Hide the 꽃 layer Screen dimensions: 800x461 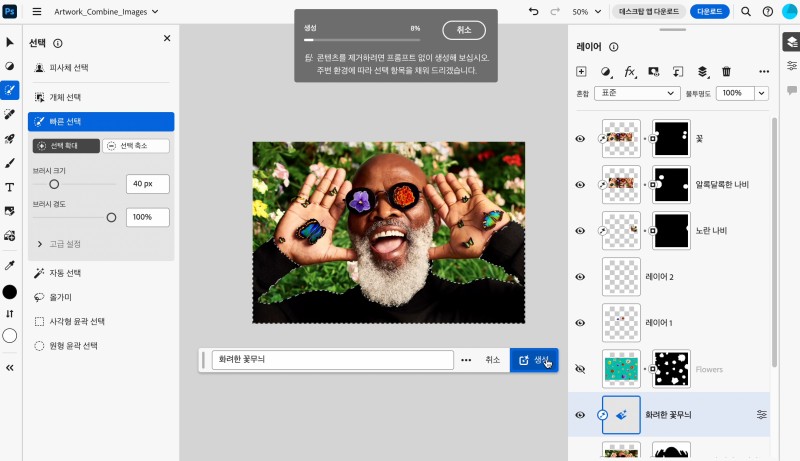click(x=580, y=139)
